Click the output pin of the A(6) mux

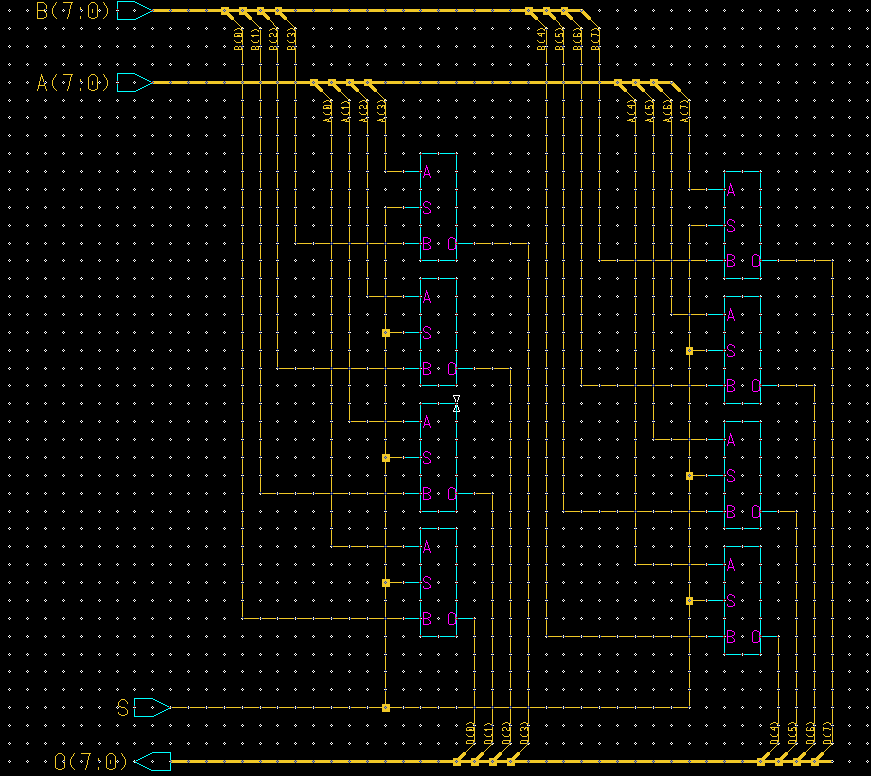(x=755, y=387)
